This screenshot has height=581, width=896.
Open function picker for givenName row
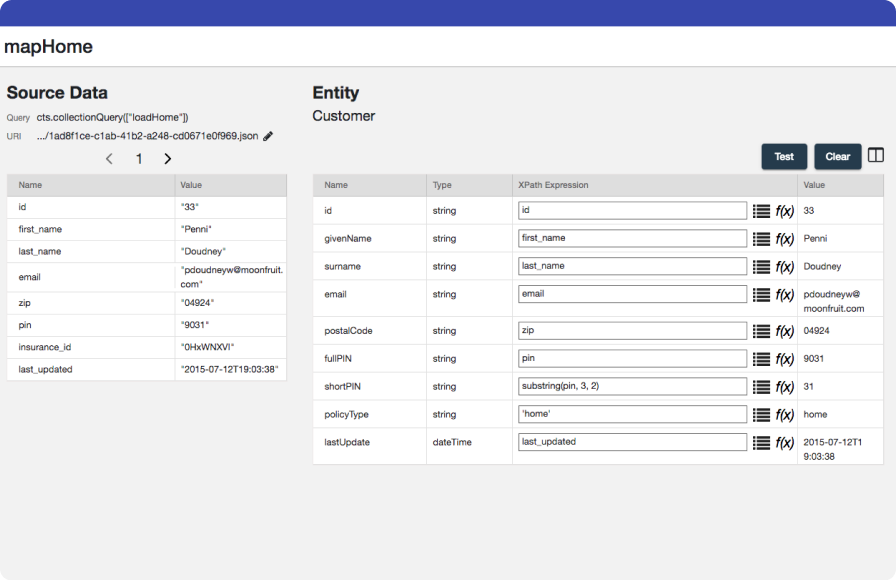pos(784,239)
